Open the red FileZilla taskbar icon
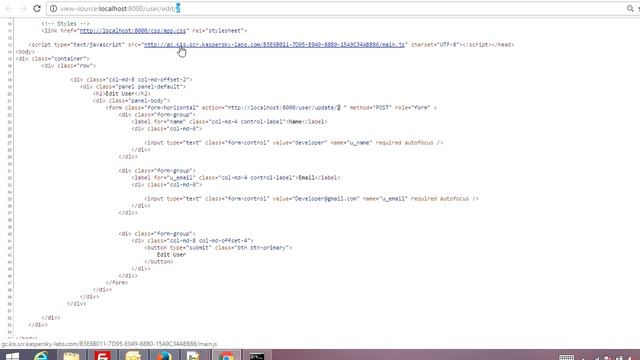 (x=102, y=356)
